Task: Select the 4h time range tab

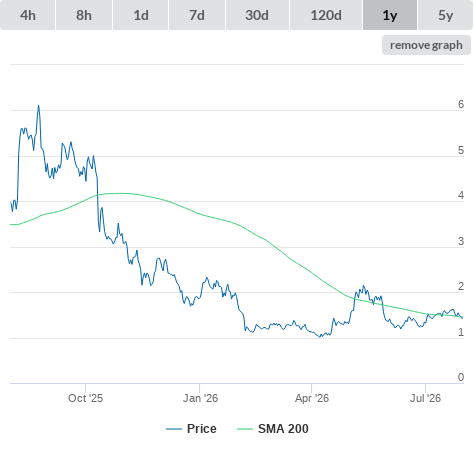Action: (x=27, y=15)
